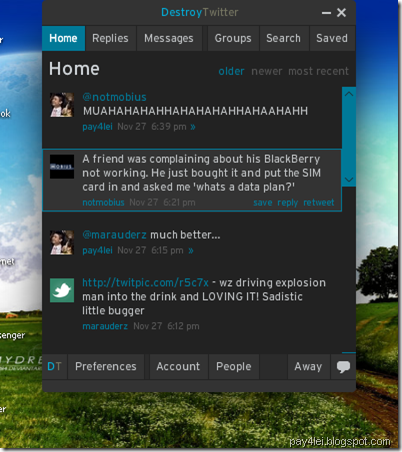Switch to the Groups tab
402x452 pixels.
click(x=233, y=38)
